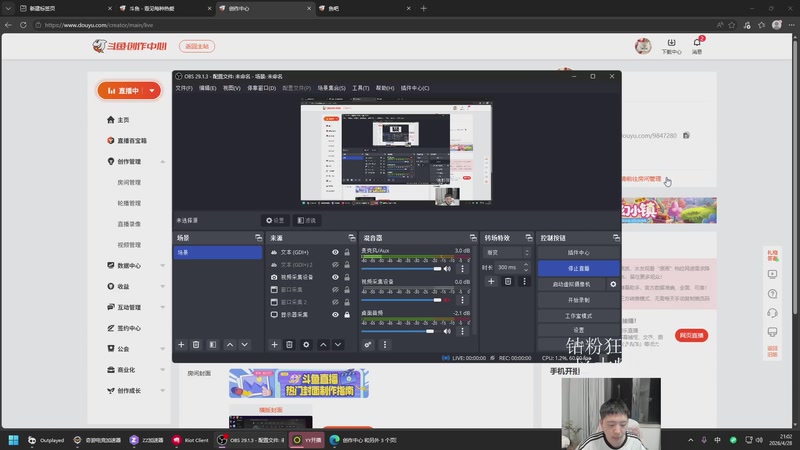Open dropdown arrow on 直播中 button
The height and width of the screenshot is (450, 800).
click(152, 91)
